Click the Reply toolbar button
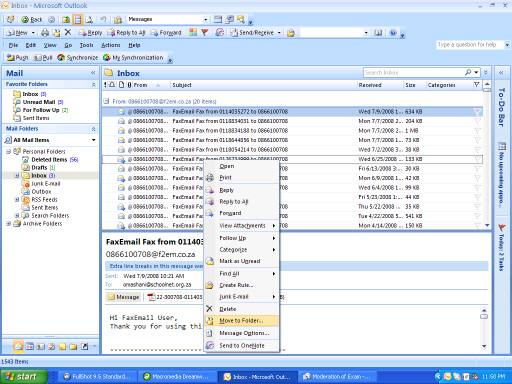The image size is (512, 384). coord(90,33)
